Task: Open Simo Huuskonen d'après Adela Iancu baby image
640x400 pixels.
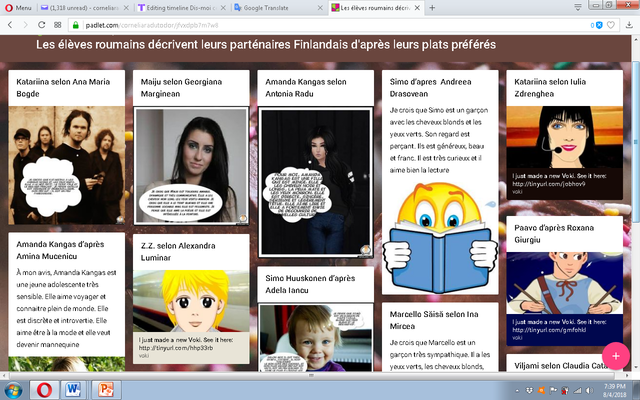Action: 316,338
